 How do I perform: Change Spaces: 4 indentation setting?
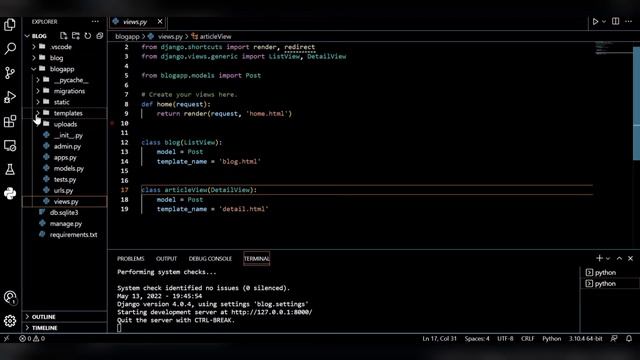pyautogui.click(x=477, y=338)
